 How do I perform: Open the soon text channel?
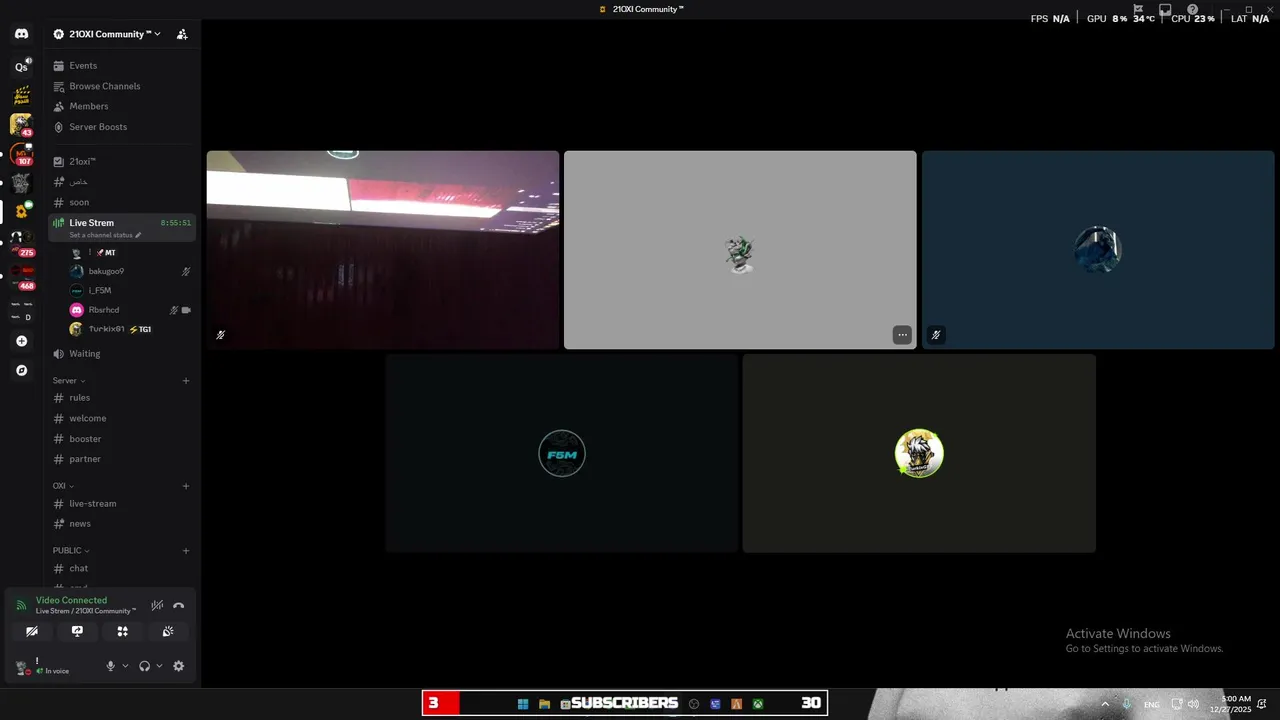(x=122, y=202)
